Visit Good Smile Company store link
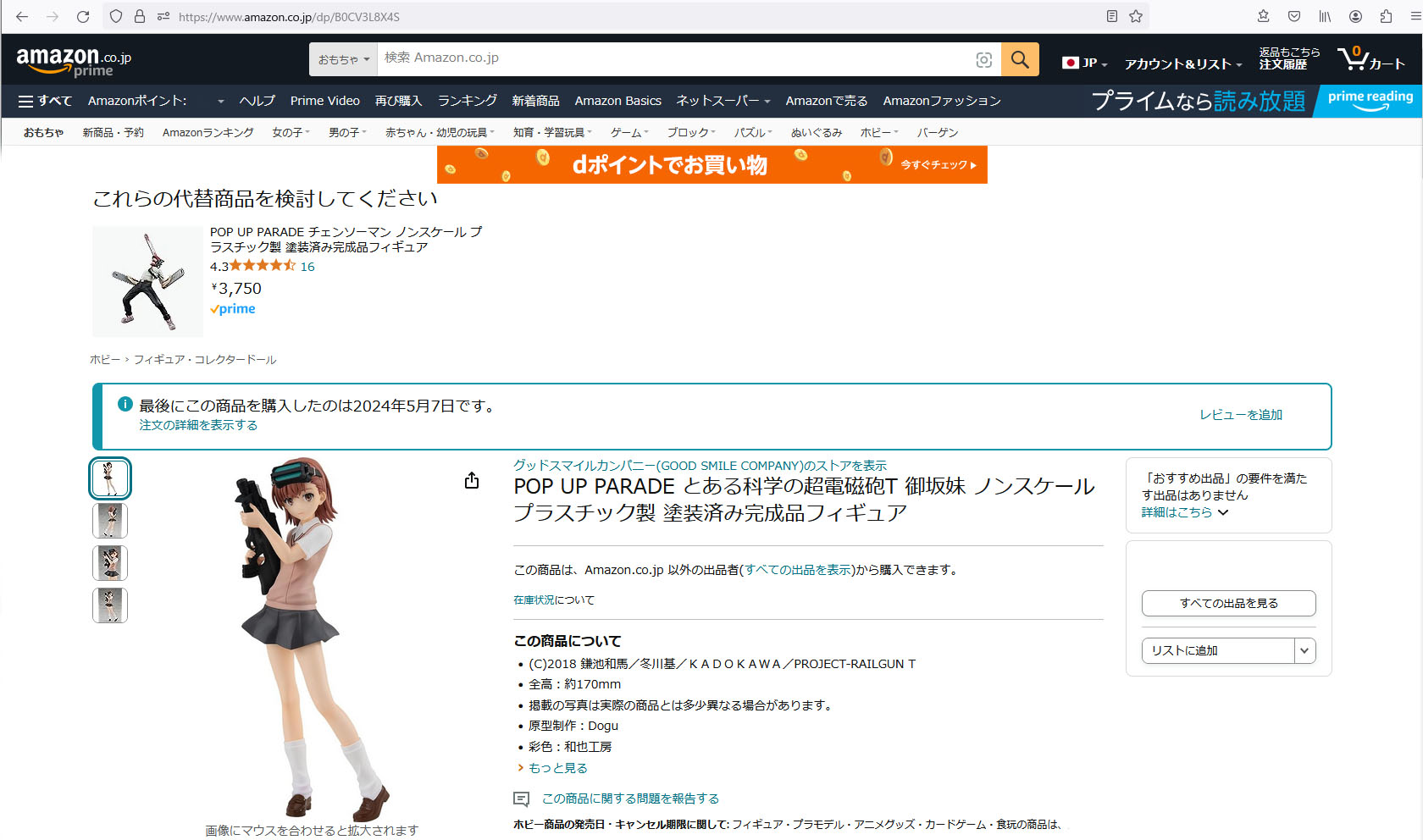The height and width of the screenshot is (840, 1423). coord(700,466)
